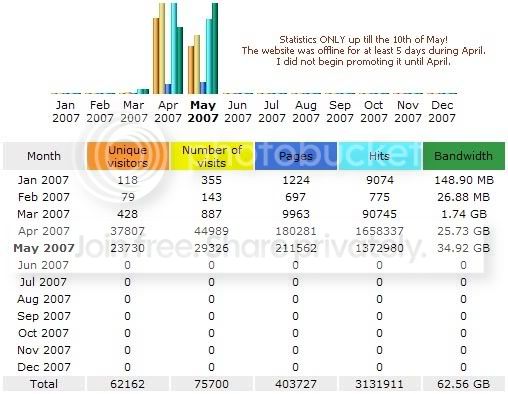Click the 118 unique visitors value
The image size is (508, 394).
[x=128, y=180]
